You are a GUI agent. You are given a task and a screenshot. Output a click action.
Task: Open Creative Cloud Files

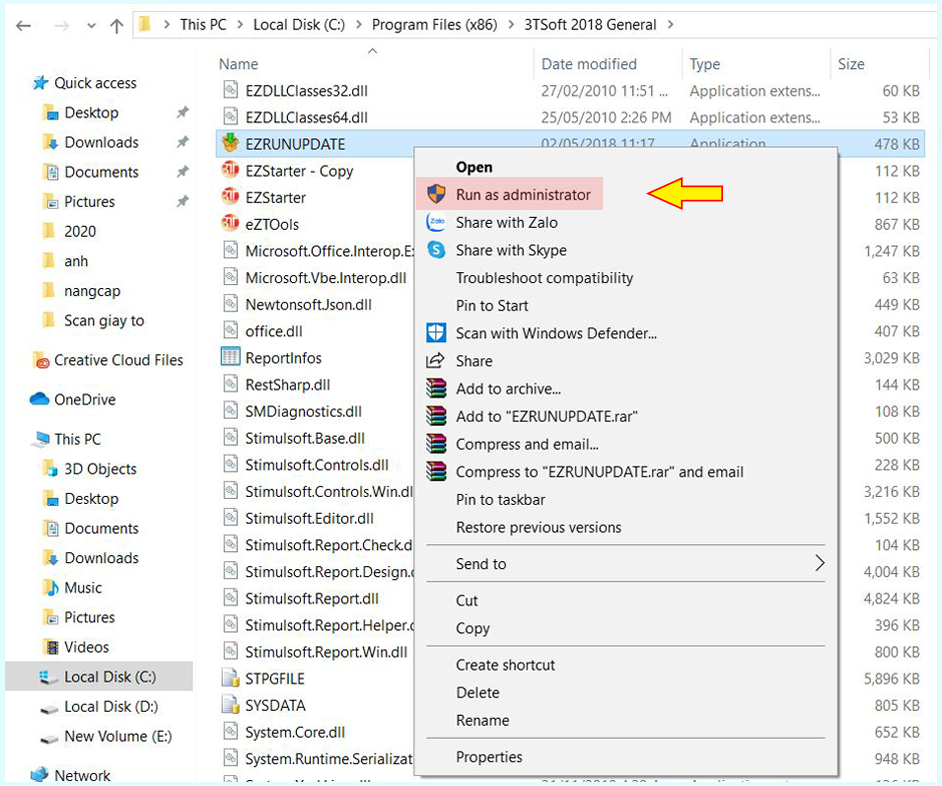118,360
